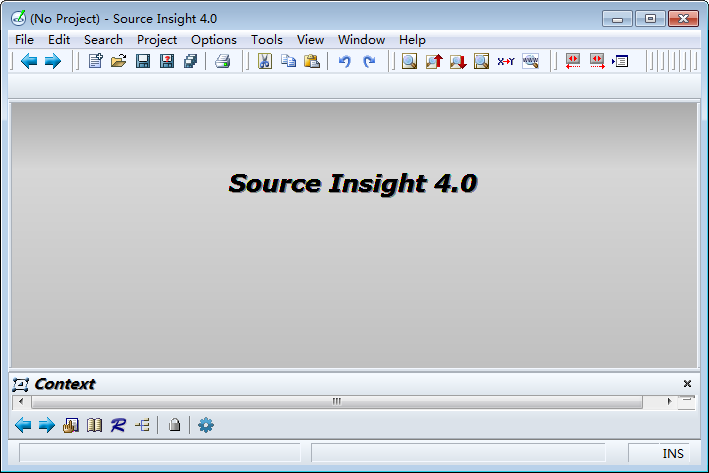Open the Search menu
This screenshot has width=709, height=473.
[104, 40]
